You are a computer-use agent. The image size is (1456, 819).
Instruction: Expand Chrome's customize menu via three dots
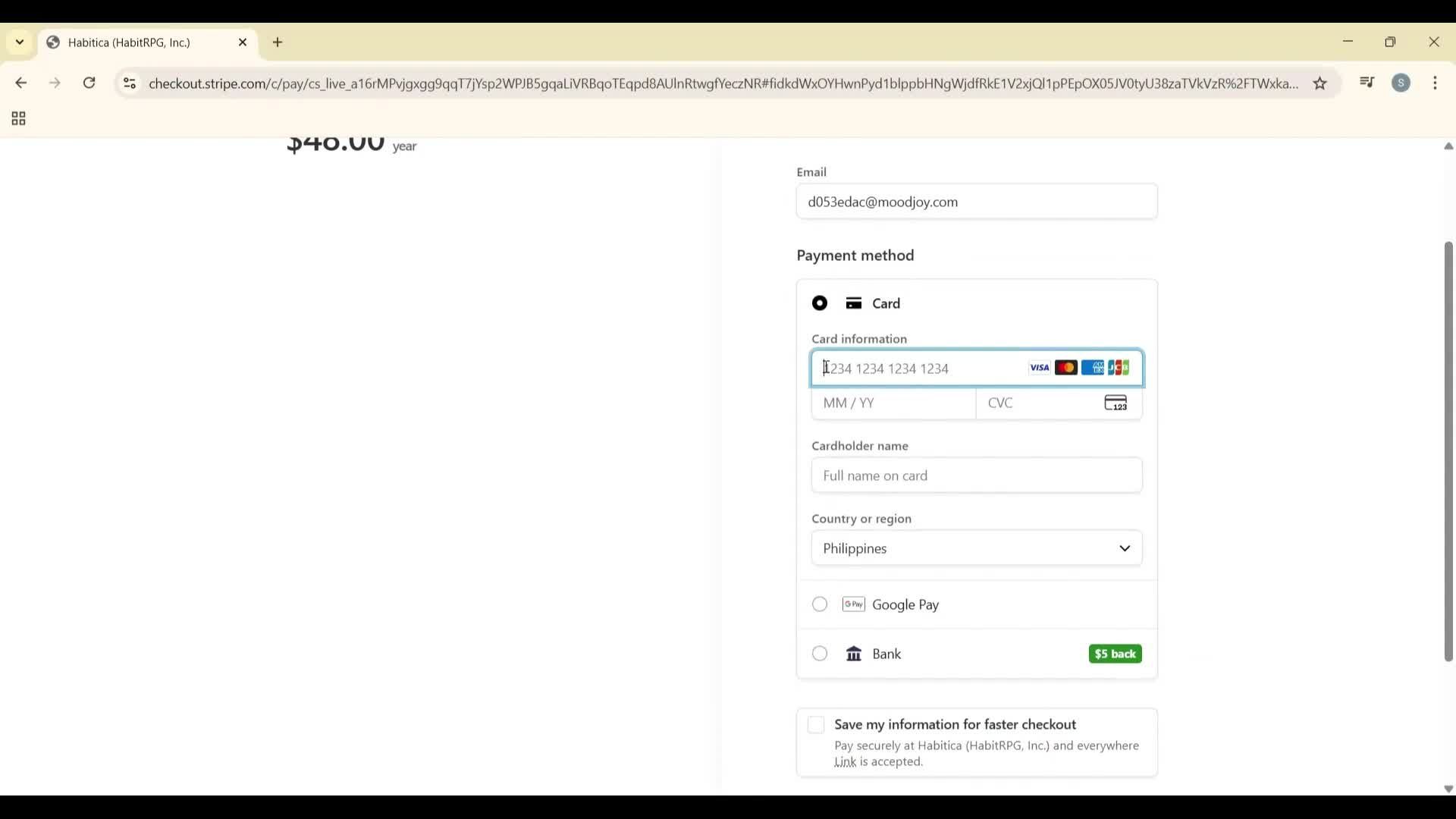[x=1436, y=83]
